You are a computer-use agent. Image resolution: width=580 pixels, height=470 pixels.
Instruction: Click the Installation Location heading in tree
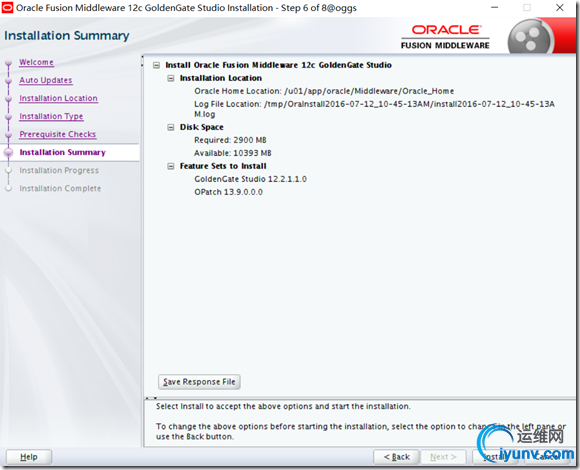[x=221, y=78]
